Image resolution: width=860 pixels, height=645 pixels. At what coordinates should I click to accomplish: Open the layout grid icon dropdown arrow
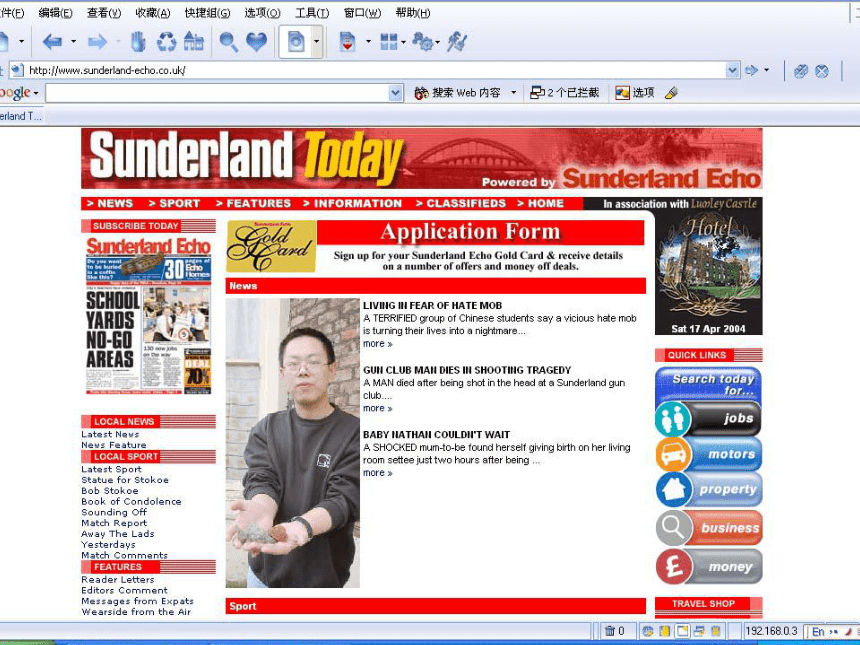[x=404, y=42]
